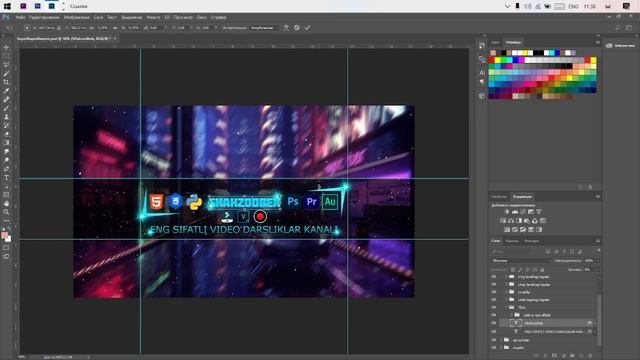Toggle lock position for layer
The image size is (640, 360).
527,270
